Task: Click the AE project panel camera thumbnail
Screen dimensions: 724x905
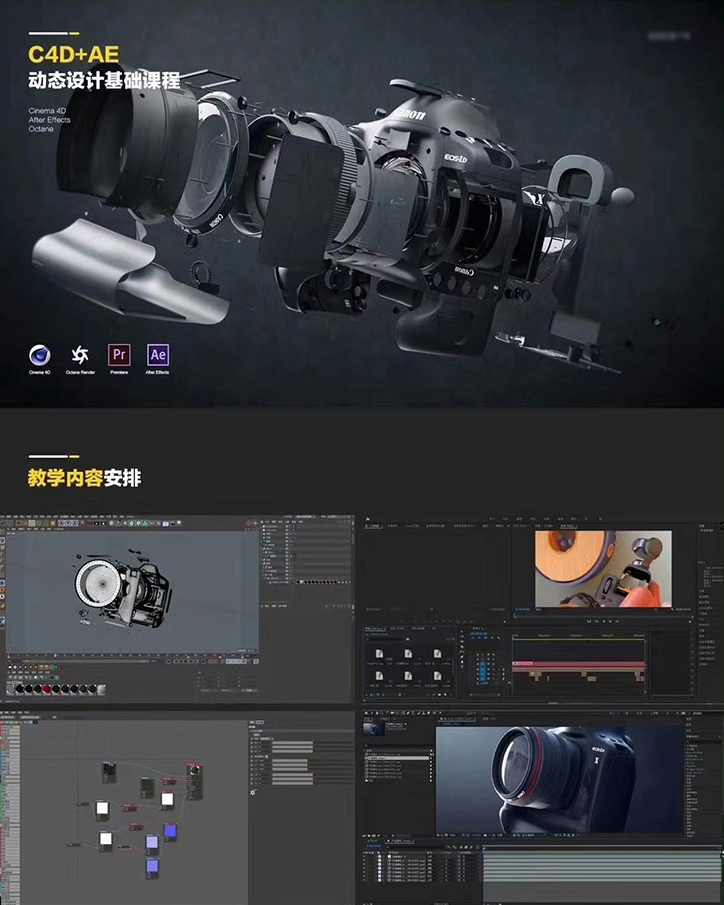Action: pyautogui.click(x=374, y=729)
